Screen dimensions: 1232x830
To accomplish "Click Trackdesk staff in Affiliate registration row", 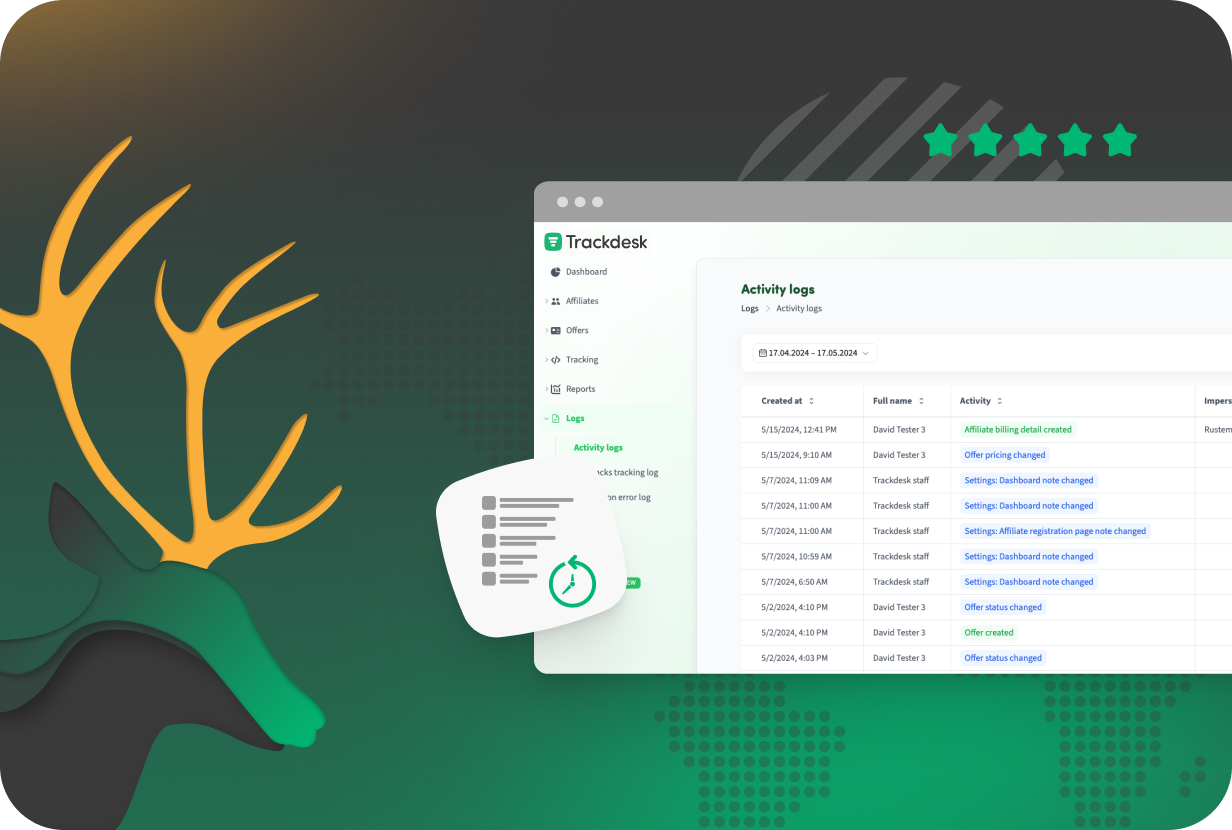I will click(901, 531).
